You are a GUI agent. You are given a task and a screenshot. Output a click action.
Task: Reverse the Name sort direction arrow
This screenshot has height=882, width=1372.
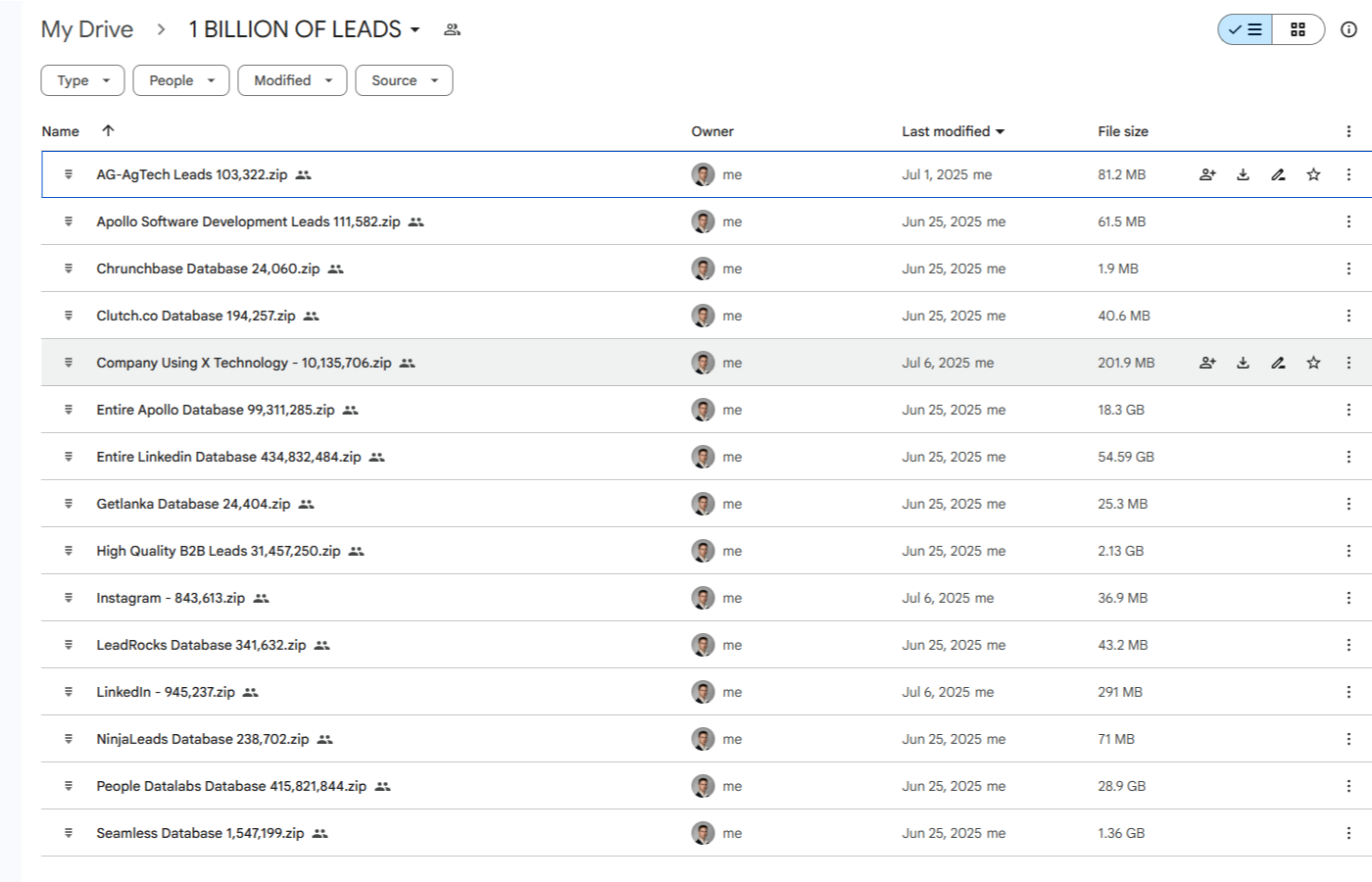coord(108,130)
